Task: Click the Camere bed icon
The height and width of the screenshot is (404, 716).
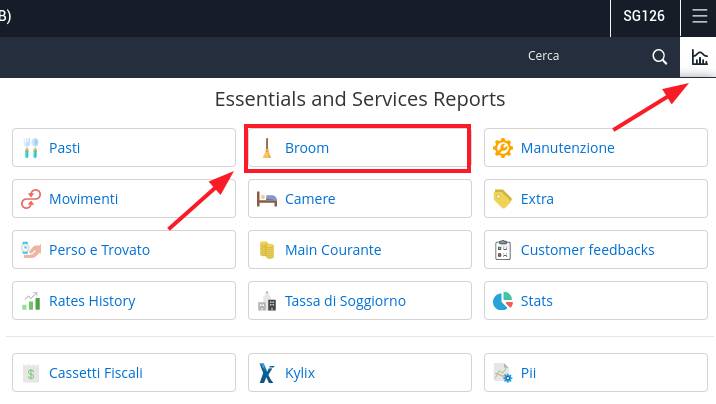Action: (267, 199)
